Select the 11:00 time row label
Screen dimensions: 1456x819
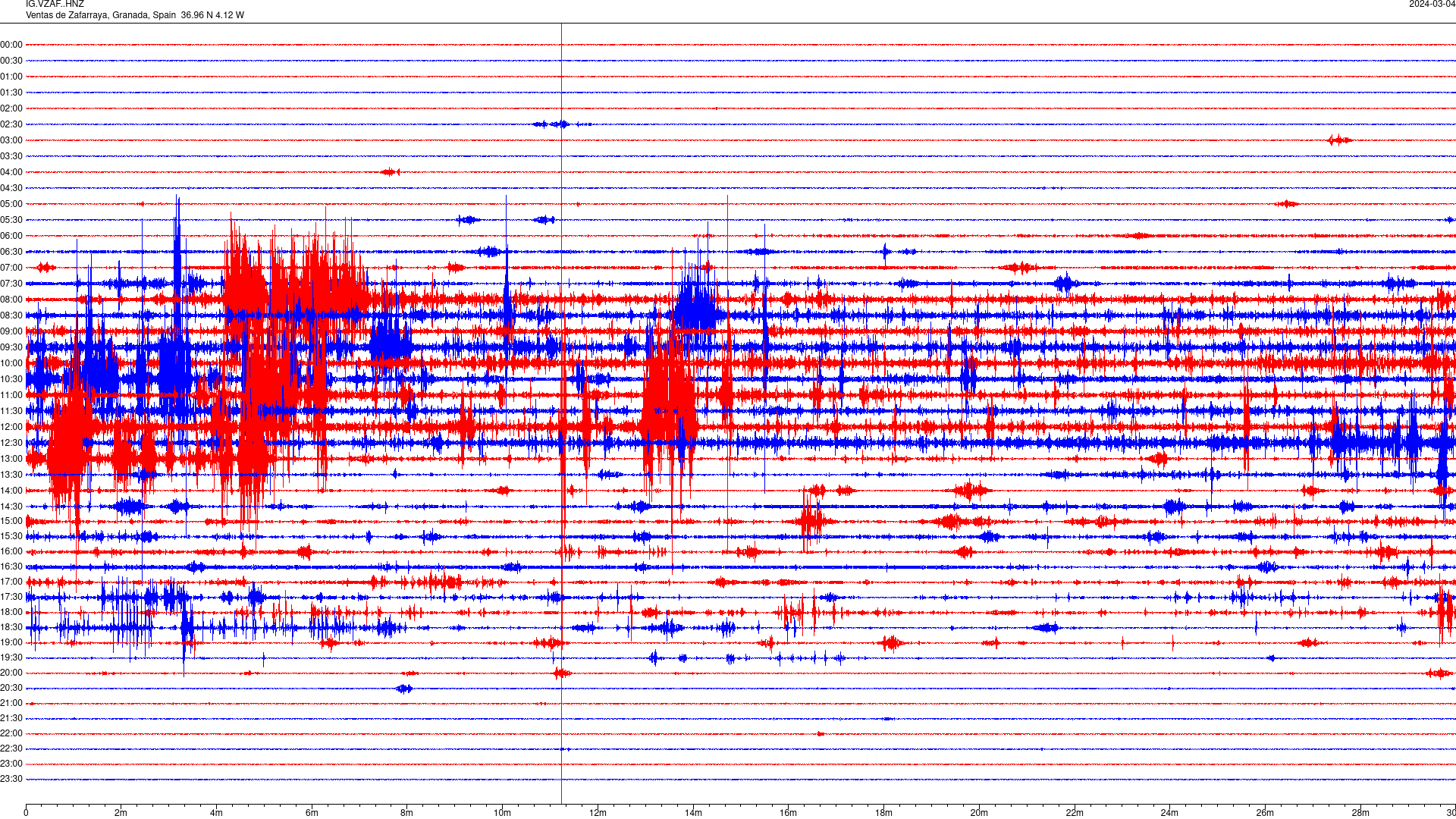click(x=11, y=395)
